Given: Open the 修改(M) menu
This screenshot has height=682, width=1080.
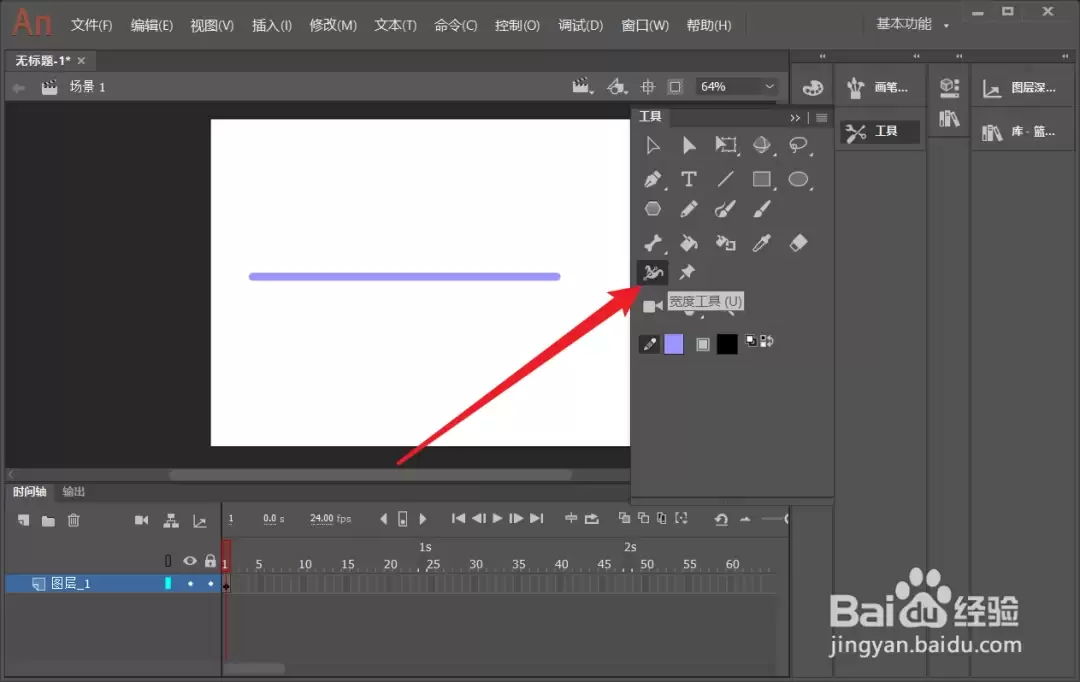Looking at the screenshot, I should [x=333, y=25].
